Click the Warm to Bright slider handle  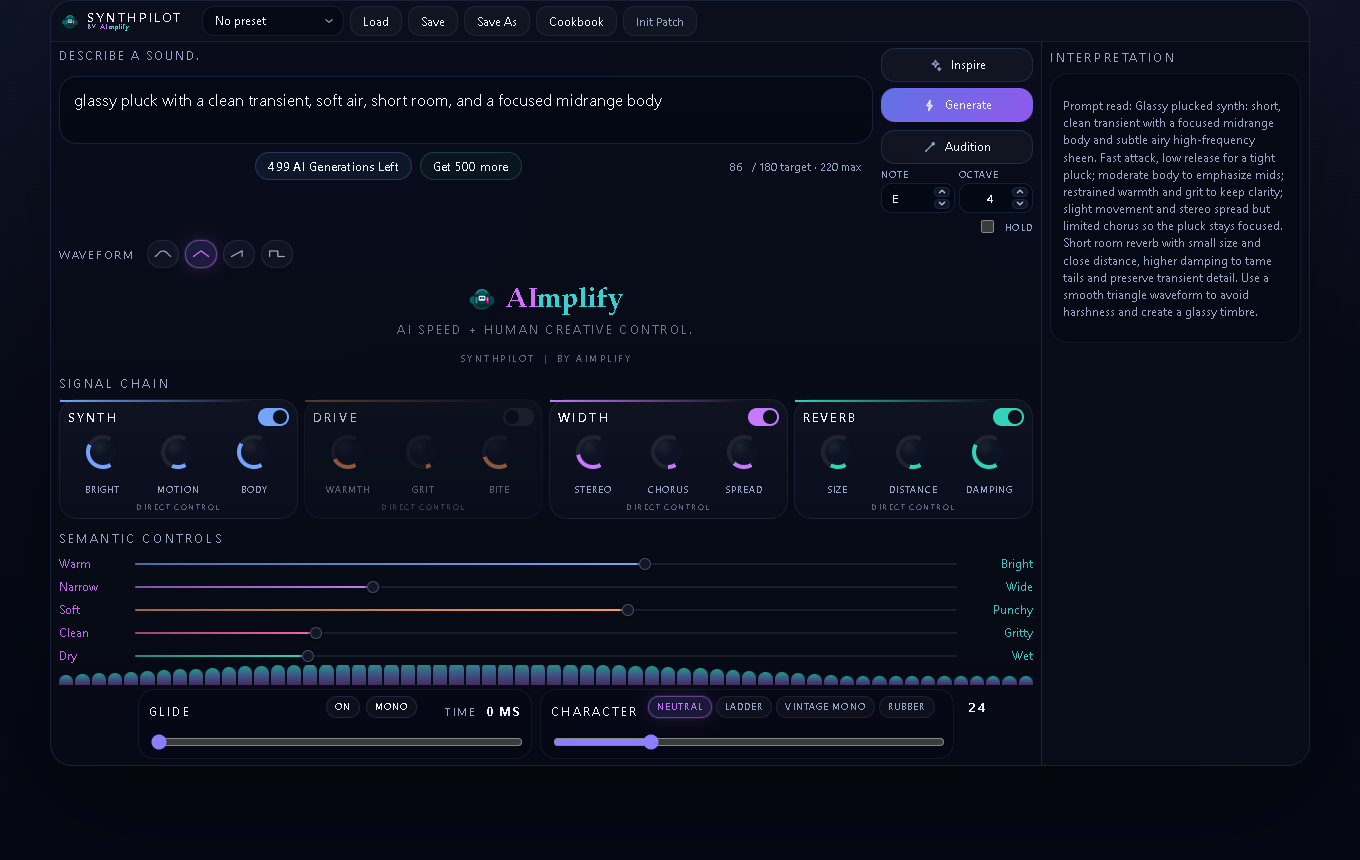[x=645, y=564]
